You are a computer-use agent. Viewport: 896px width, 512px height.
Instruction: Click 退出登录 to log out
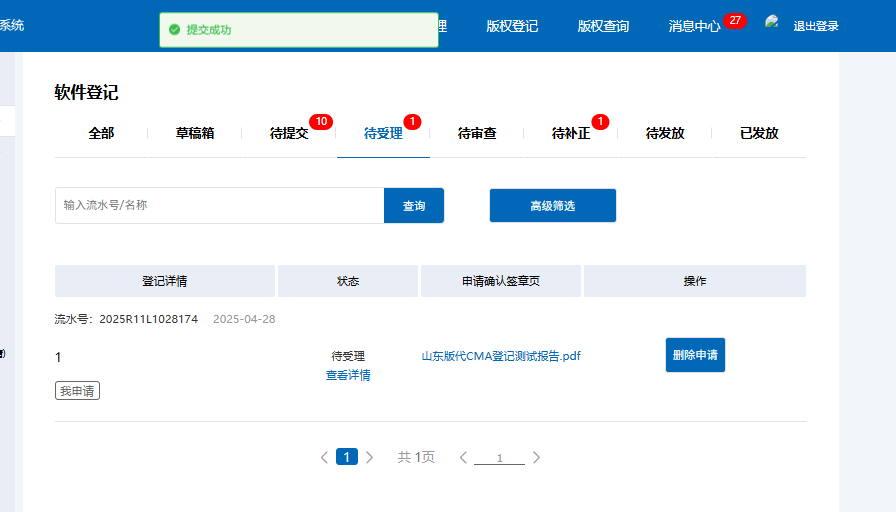816,26
